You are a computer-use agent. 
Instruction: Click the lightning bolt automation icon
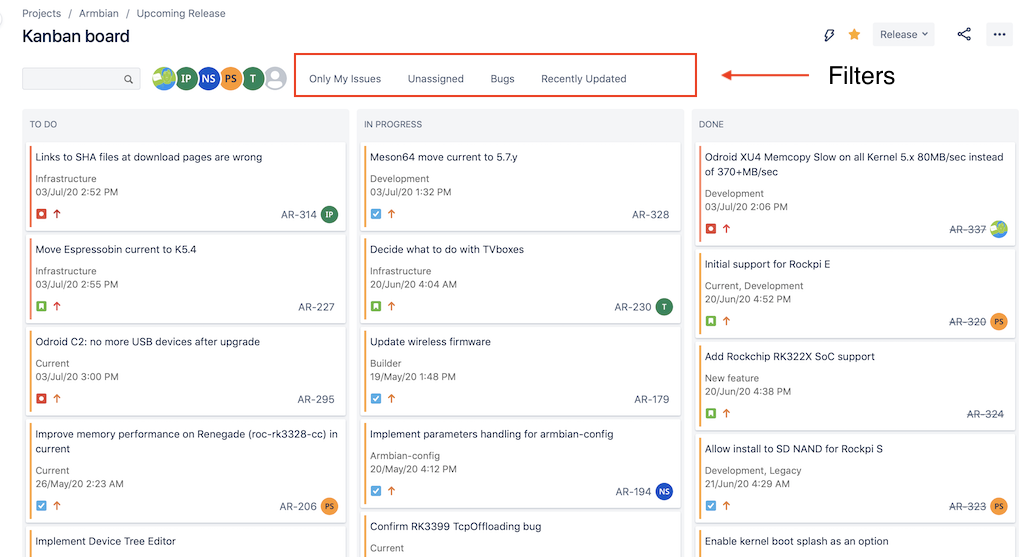pos(829,35)
